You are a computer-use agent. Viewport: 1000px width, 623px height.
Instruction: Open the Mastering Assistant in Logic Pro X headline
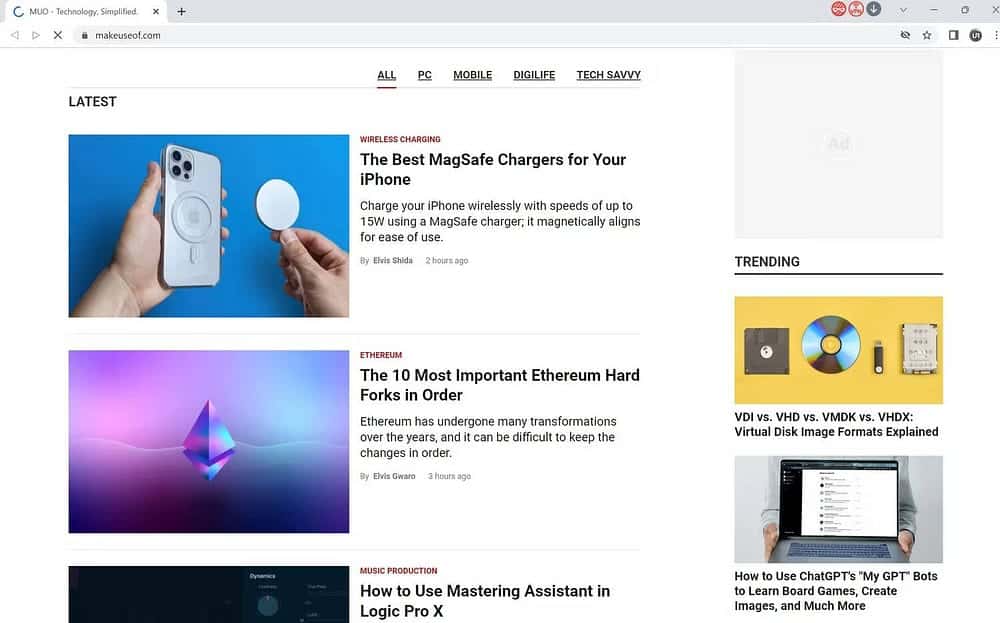[485, 601]
